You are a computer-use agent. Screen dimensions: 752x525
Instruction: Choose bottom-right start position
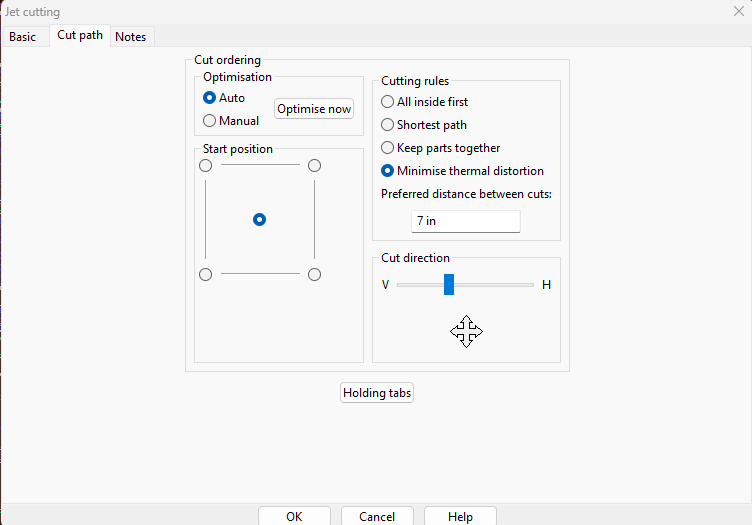(314, 274)
